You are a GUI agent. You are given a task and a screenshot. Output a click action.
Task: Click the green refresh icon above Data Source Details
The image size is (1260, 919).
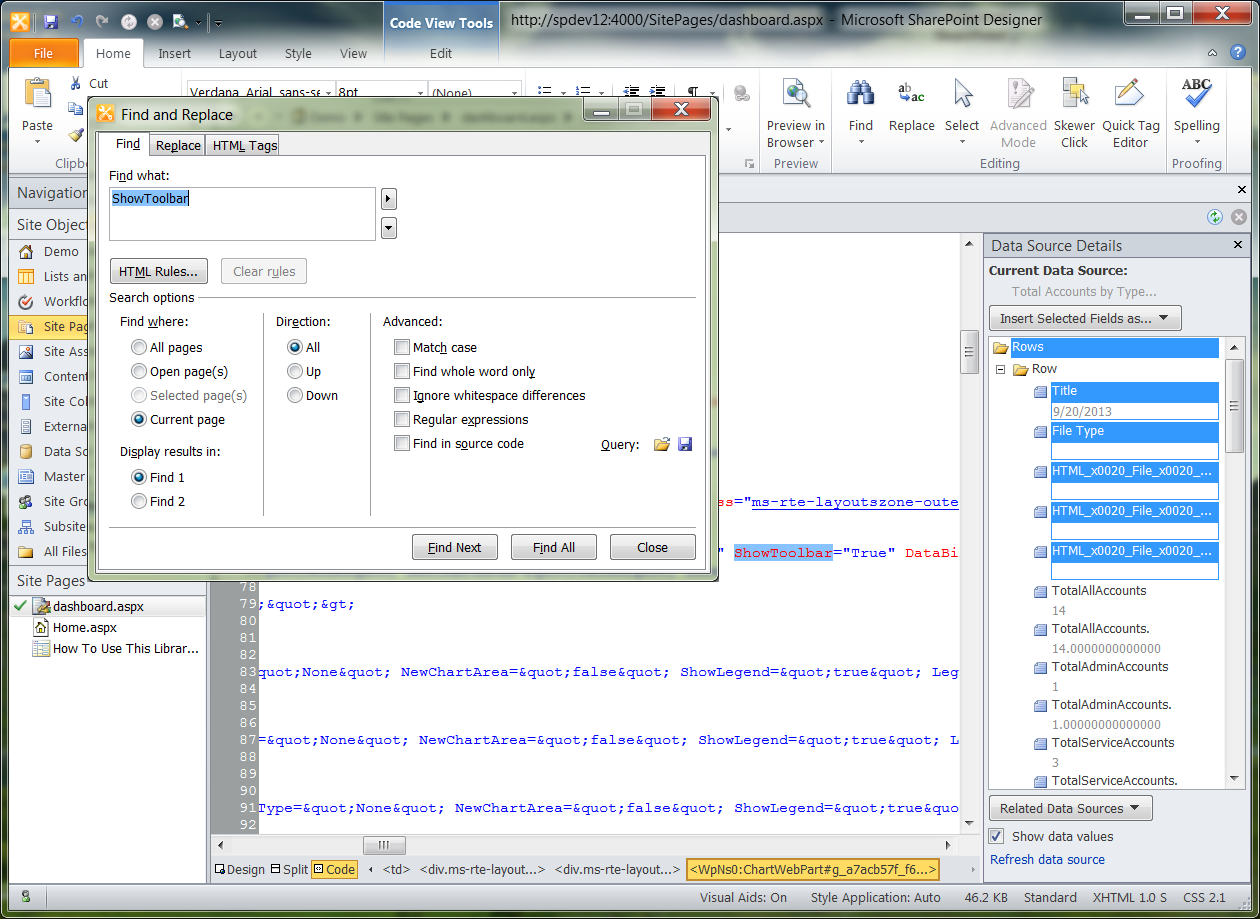(x=1215, y=217)
